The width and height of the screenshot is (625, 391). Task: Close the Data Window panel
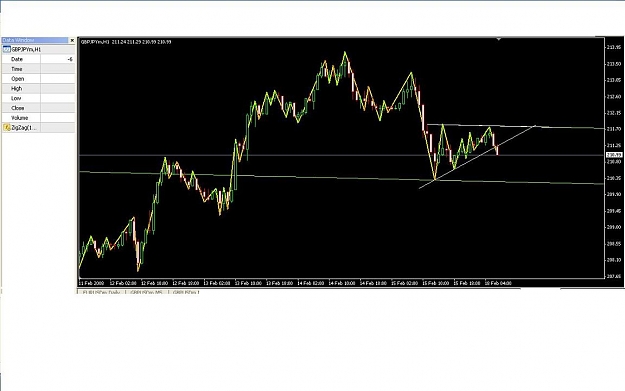tap(72, 40)
